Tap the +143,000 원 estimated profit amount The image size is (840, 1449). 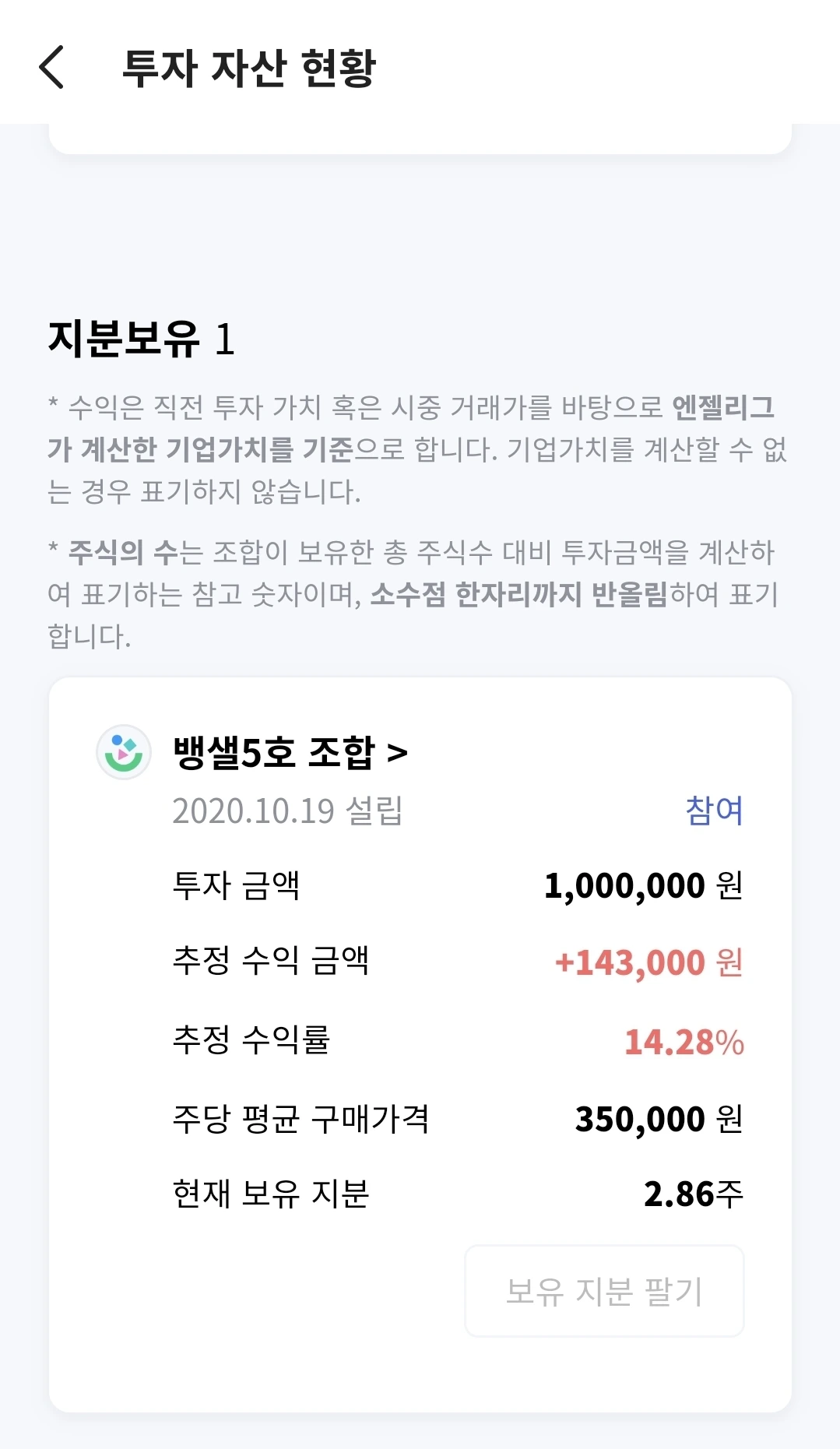coord(649,962)
